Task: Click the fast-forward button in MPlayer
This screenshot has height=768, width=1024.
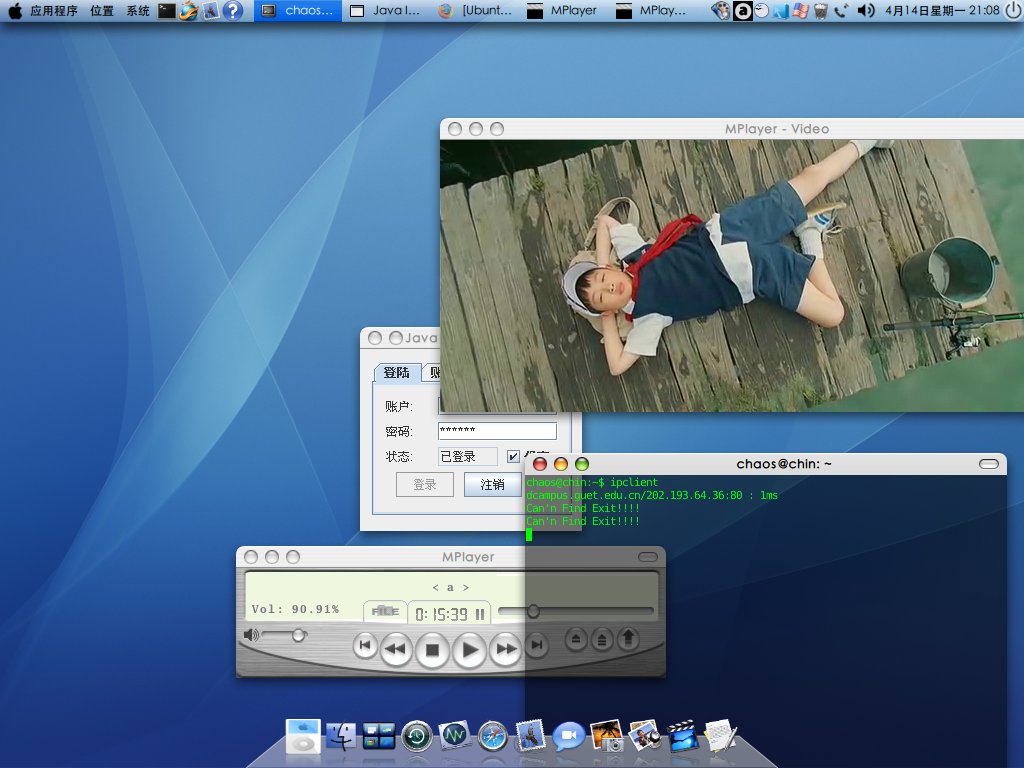Action: click(x=505, y=649)
